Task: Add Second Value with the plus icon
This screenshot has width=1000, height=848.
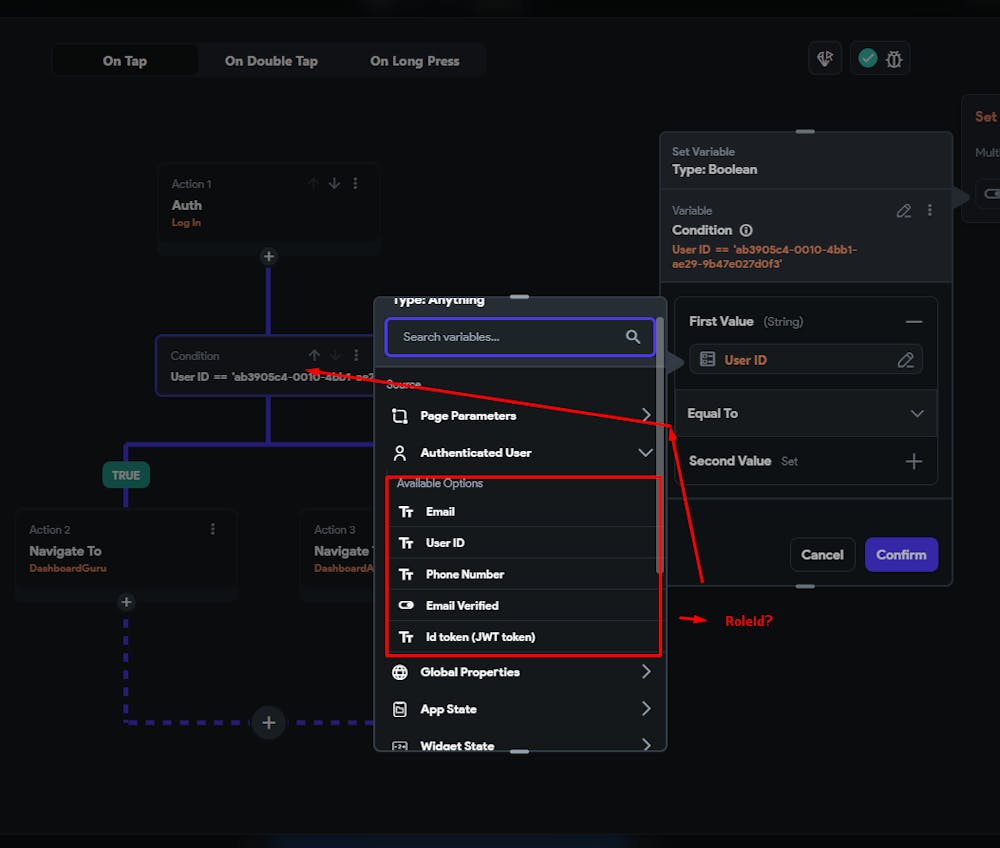Action: click(914, 461)
